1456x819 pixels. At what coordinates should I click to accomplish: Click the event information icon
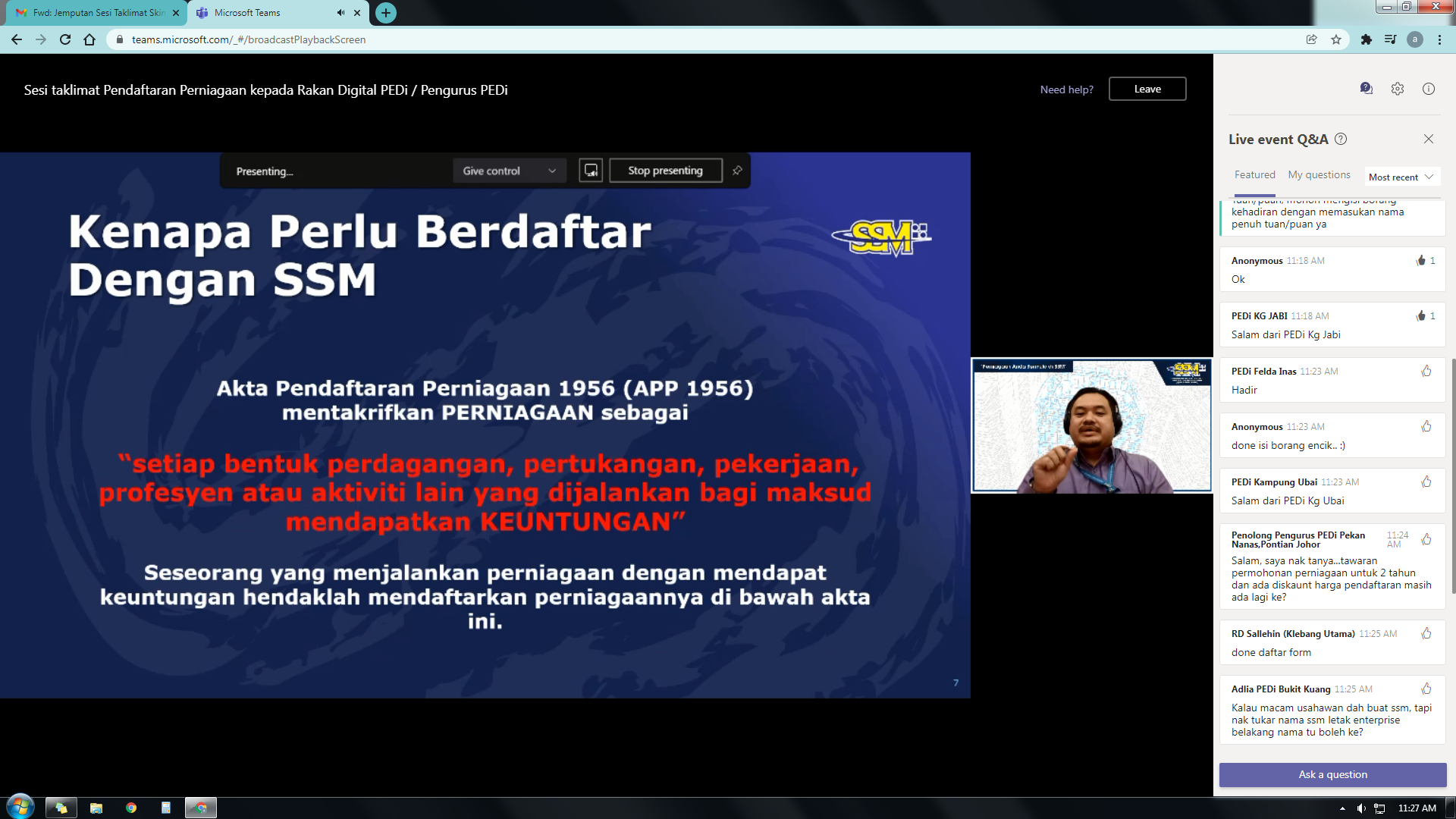(x=1429, y=89)
